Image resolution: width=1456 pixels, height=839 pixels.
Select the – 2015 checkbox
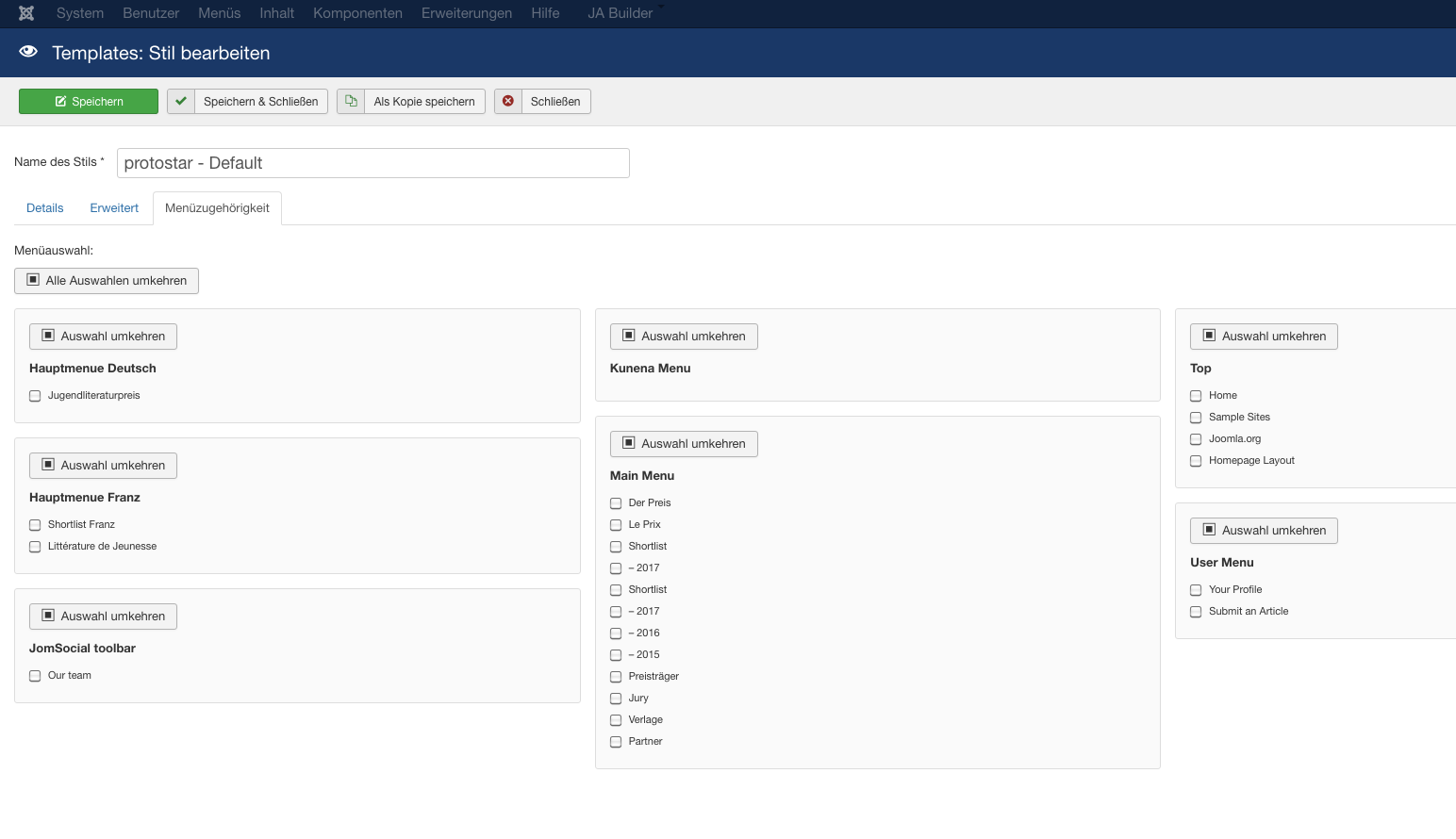coord(616,655)
